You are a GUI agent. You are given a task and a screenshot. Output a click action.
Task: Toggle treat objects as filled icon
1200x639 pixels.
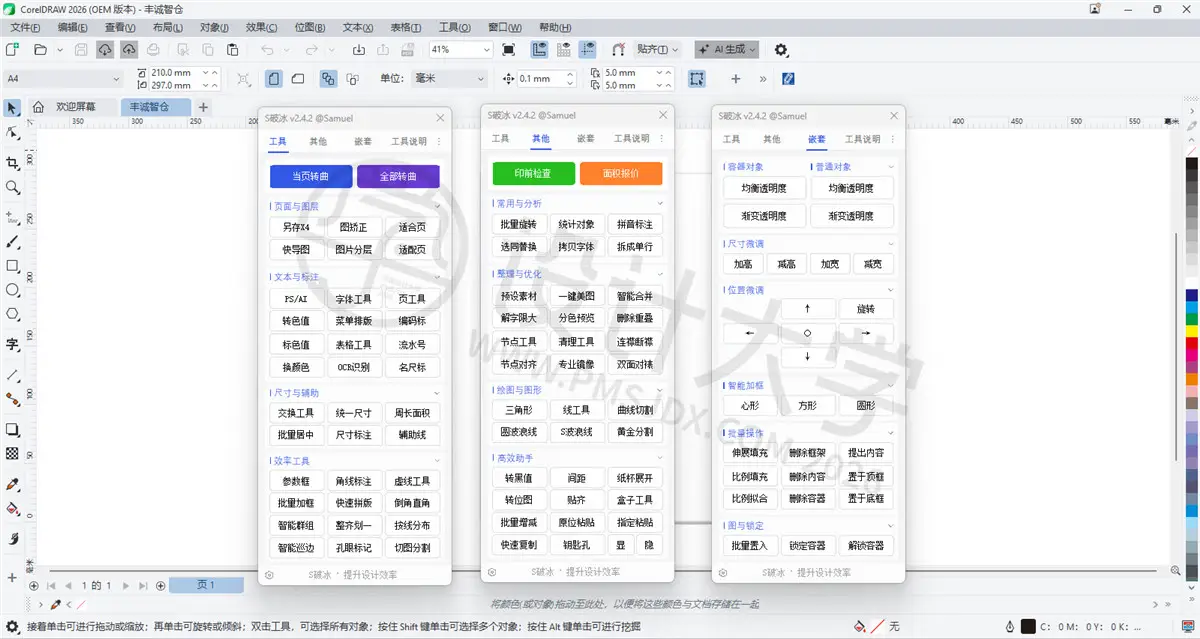point(697,78)
